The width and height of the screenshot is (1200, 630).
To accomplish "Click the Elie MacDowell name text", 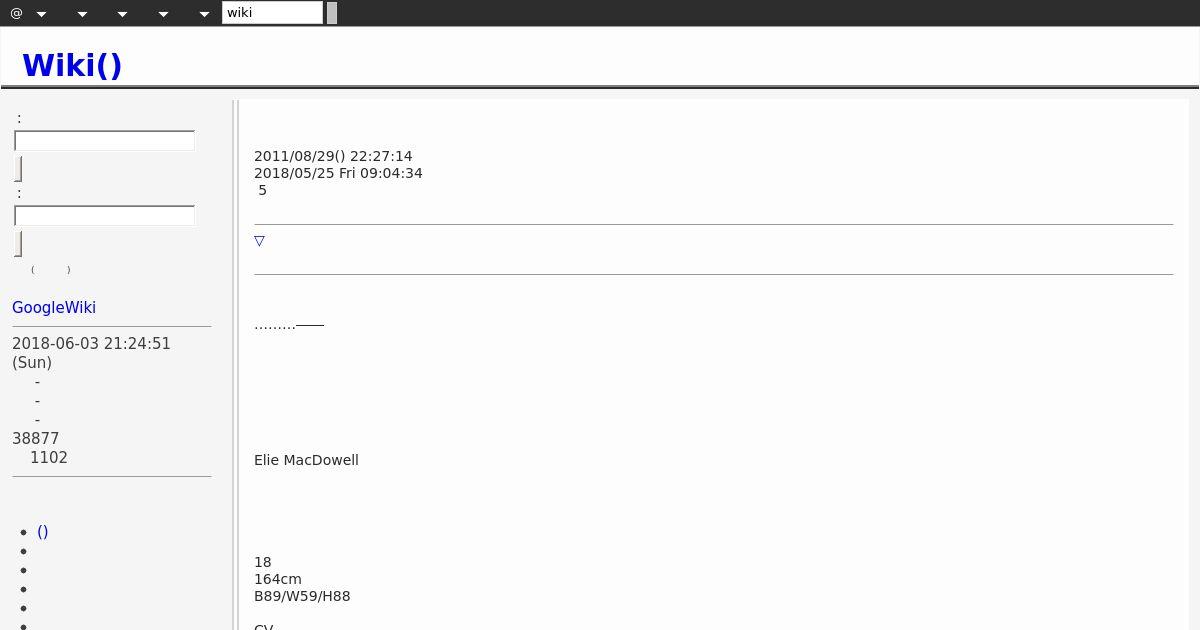I will pyautogui.click(x=306, y=460).
